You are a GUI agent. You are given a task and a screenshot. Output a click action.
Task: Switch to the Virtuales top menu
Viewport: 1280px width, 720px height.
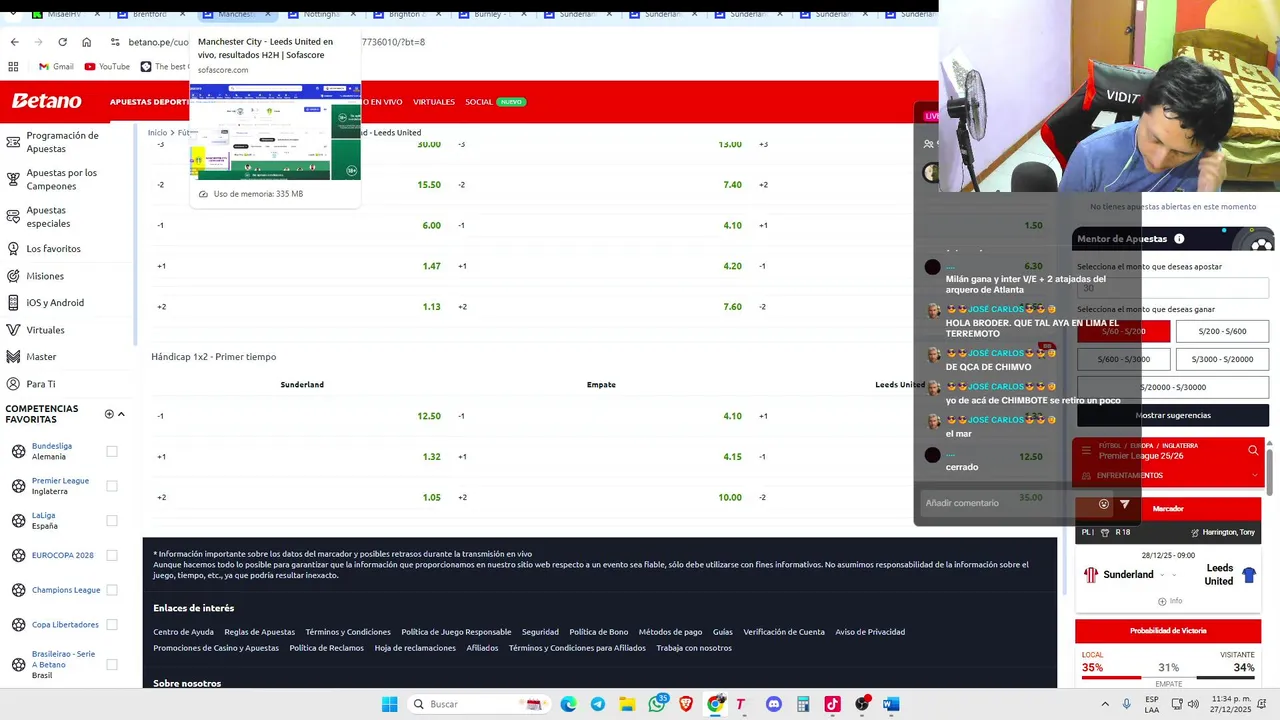(x=434, y=102)
